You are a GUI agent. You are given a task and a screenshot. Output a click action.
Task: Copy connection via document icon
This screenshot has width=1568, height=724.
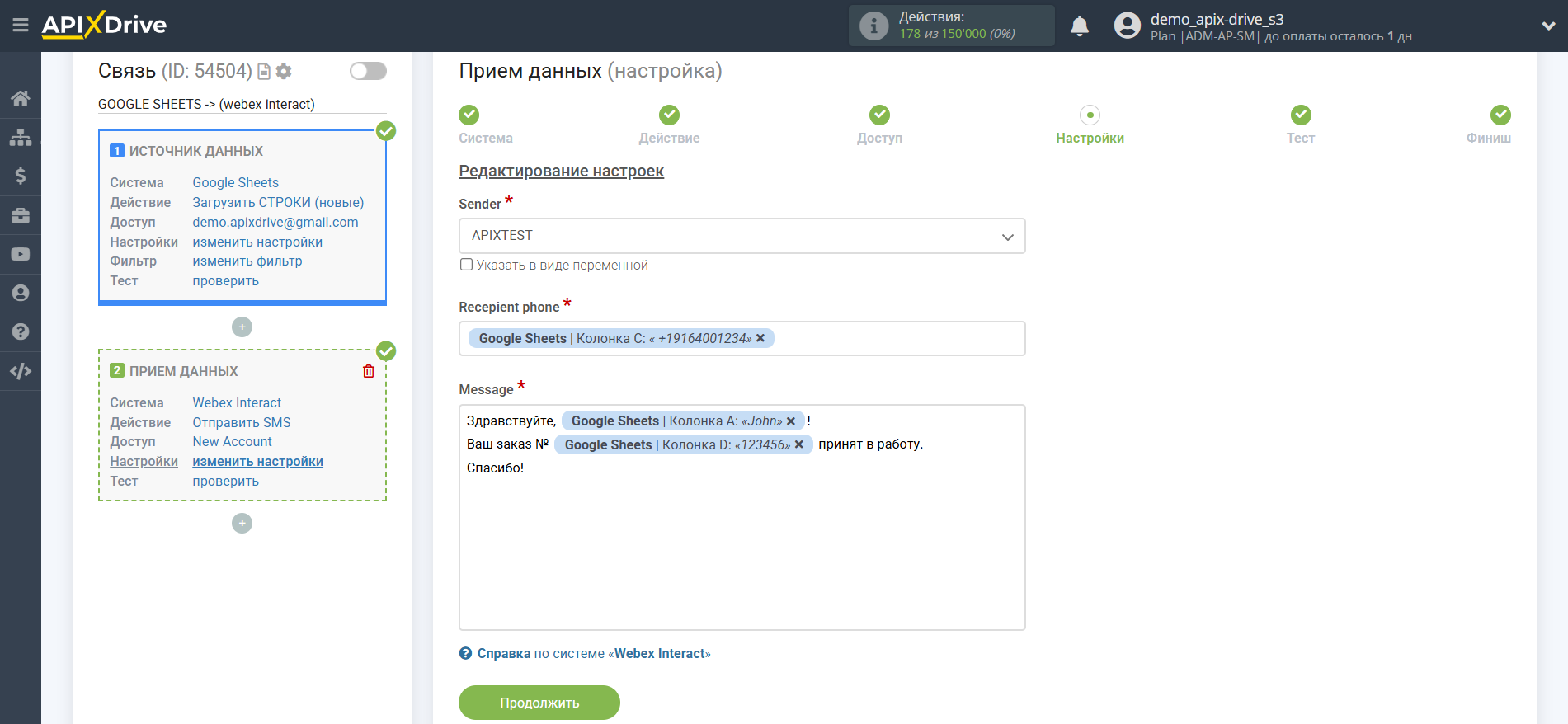(x=264, y=72)
